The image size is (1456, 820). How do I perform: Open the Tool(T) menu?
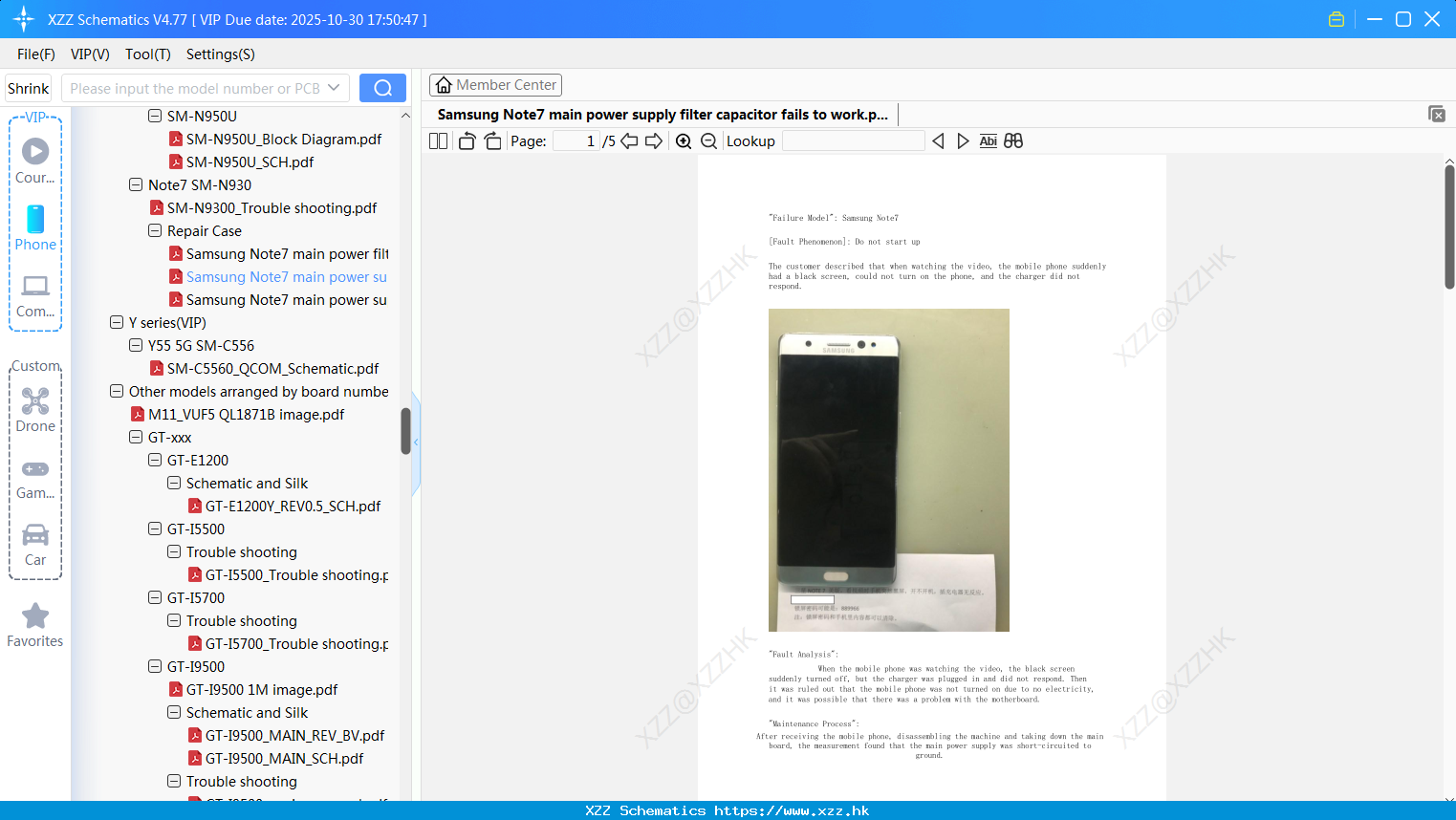148,54
